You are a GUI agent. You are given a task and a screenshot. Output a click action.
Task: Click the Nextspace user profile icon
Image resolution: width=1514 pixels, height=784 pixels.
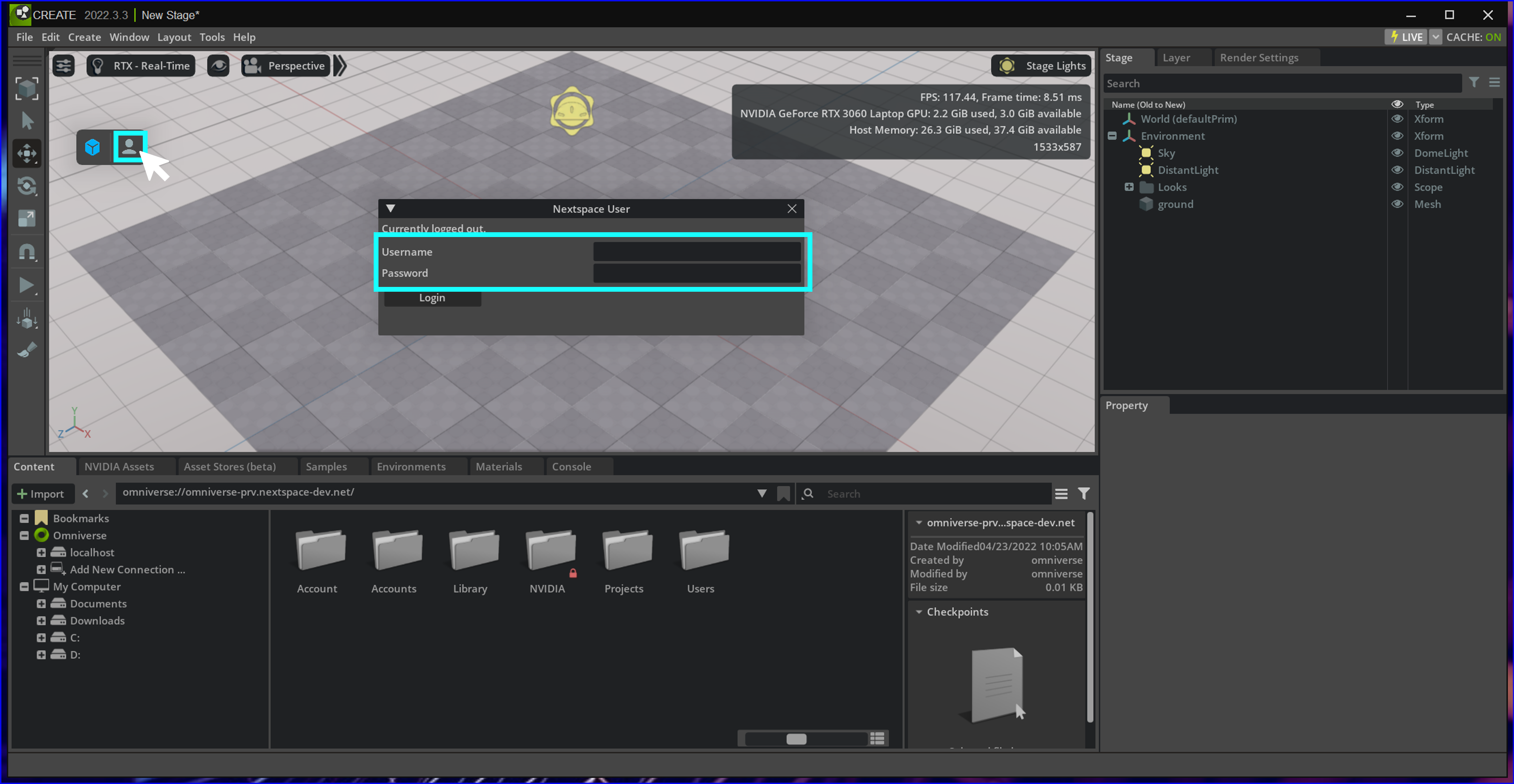[x=129, y=146]
